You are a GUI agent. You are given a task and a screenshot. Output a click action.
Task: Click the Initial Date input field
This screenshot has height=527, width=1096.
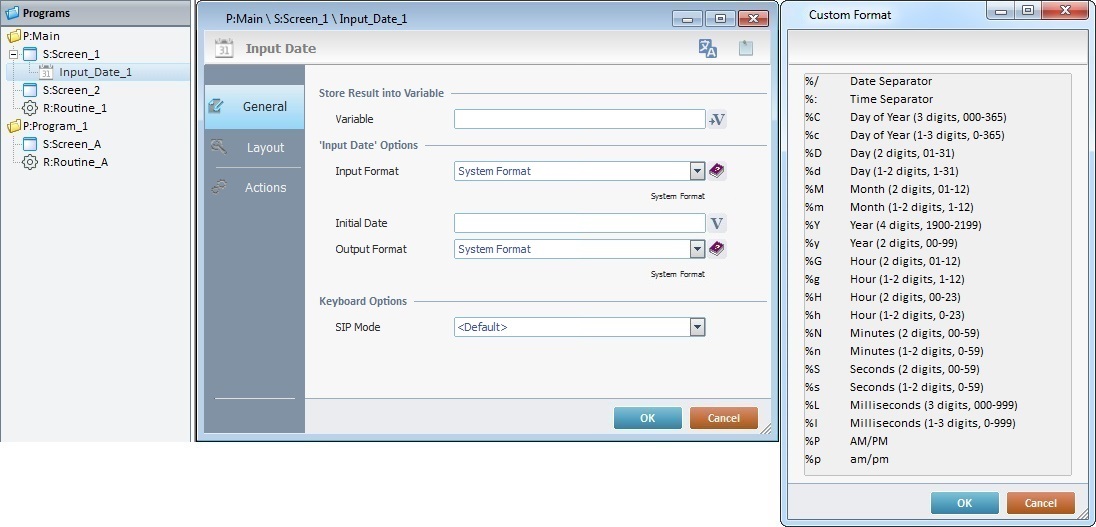coord(579,223)
